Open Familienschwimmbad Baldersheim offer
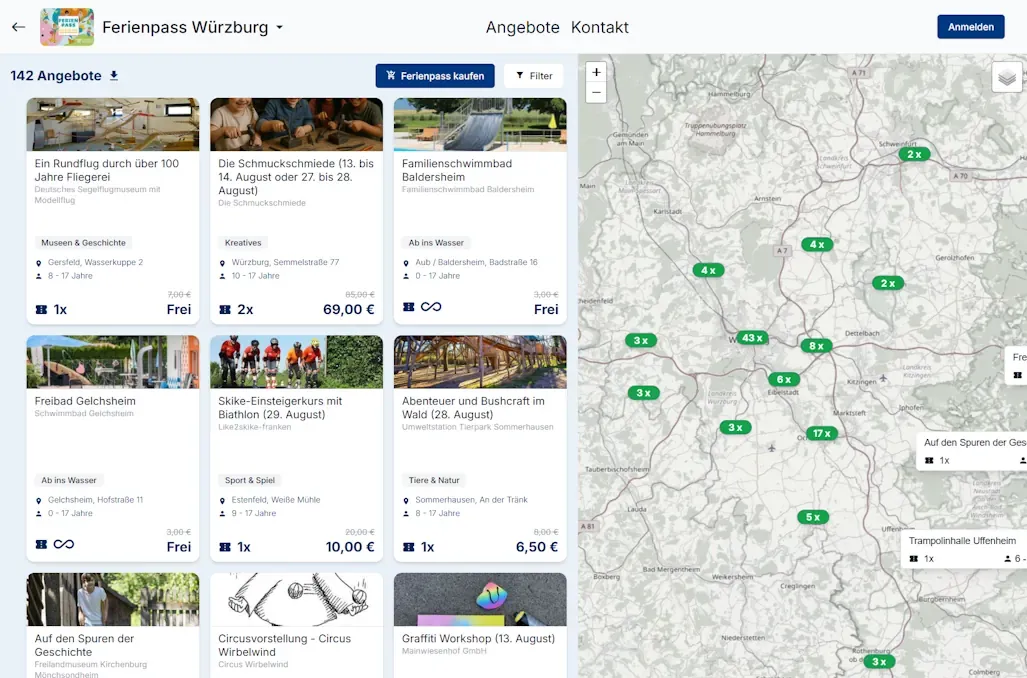The height and width of the screenshot is (678, 1027). coord(456,170)
